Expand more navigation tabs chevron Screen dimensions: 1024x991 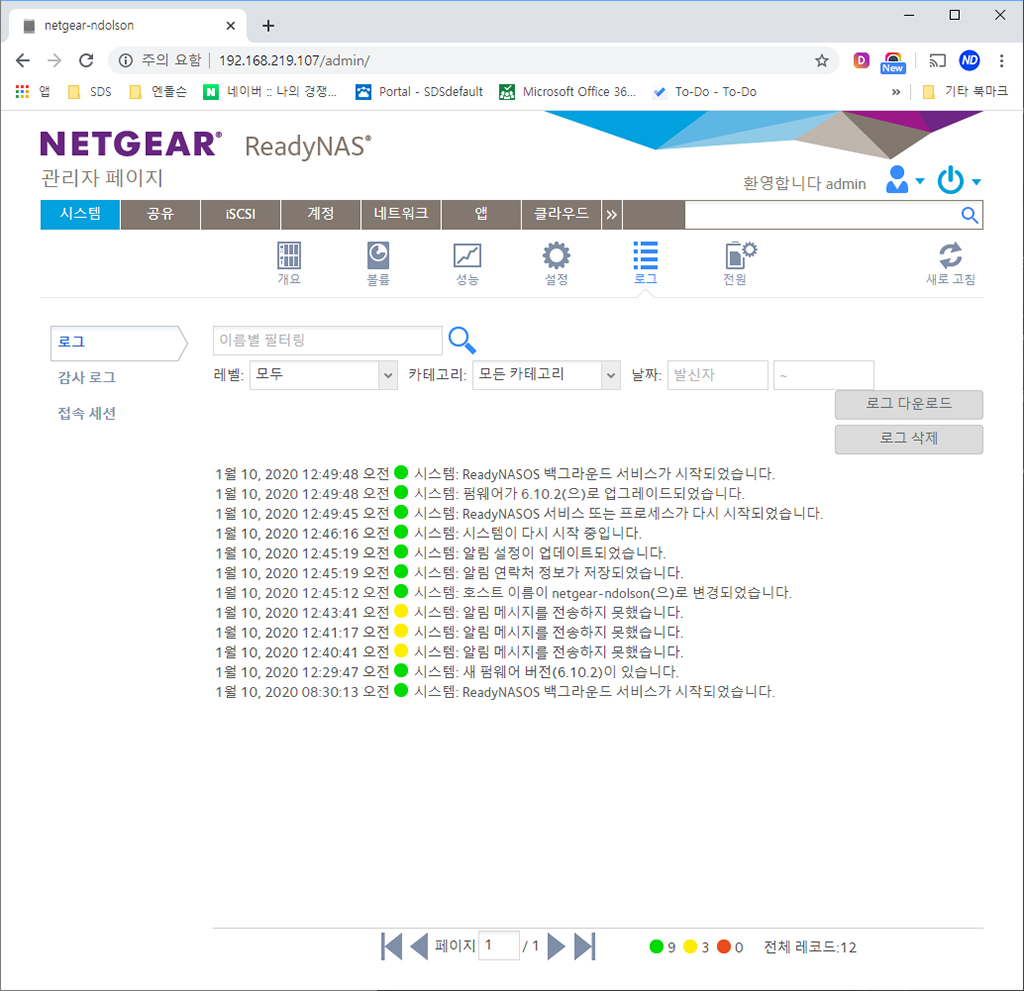click(611, 215)
